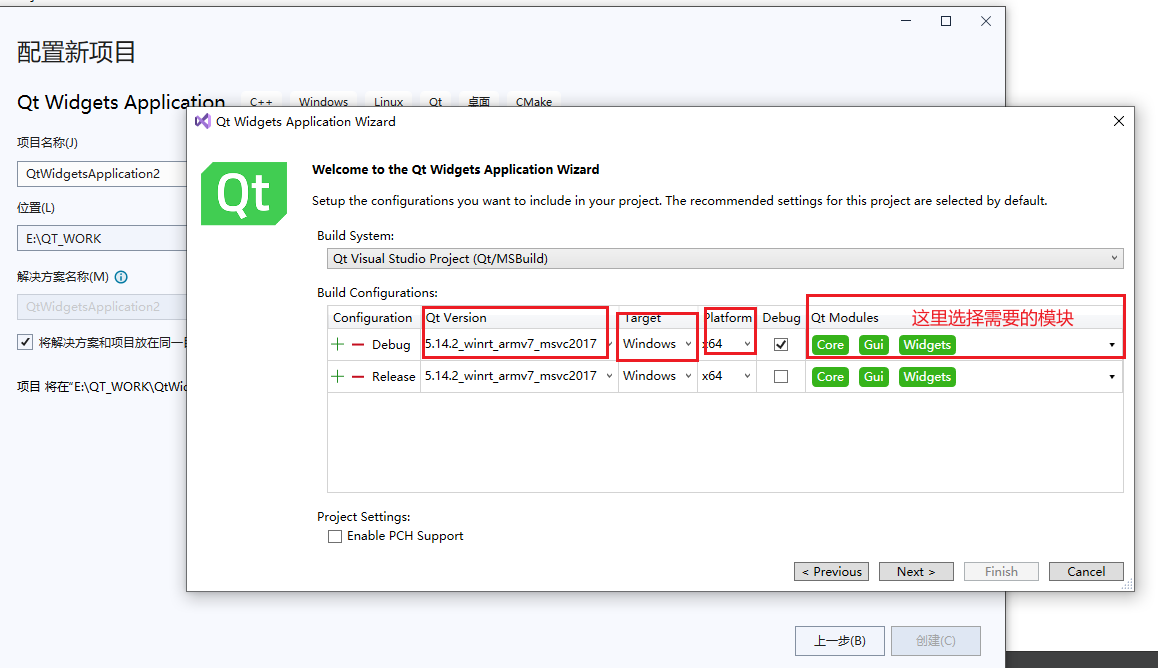Click the 项目名称 input field

[x=102, y=174]
